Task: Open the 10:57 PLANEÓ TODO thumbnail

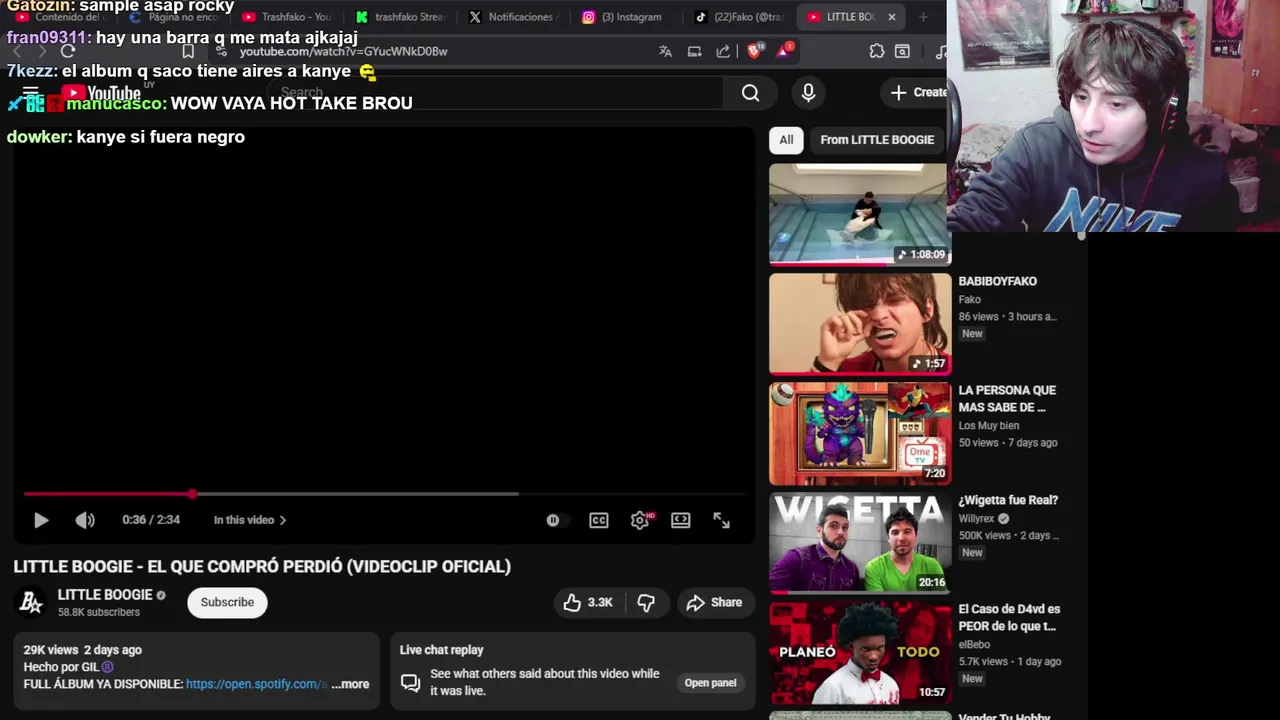Action: pyautogui.click(x=860, y=652)
